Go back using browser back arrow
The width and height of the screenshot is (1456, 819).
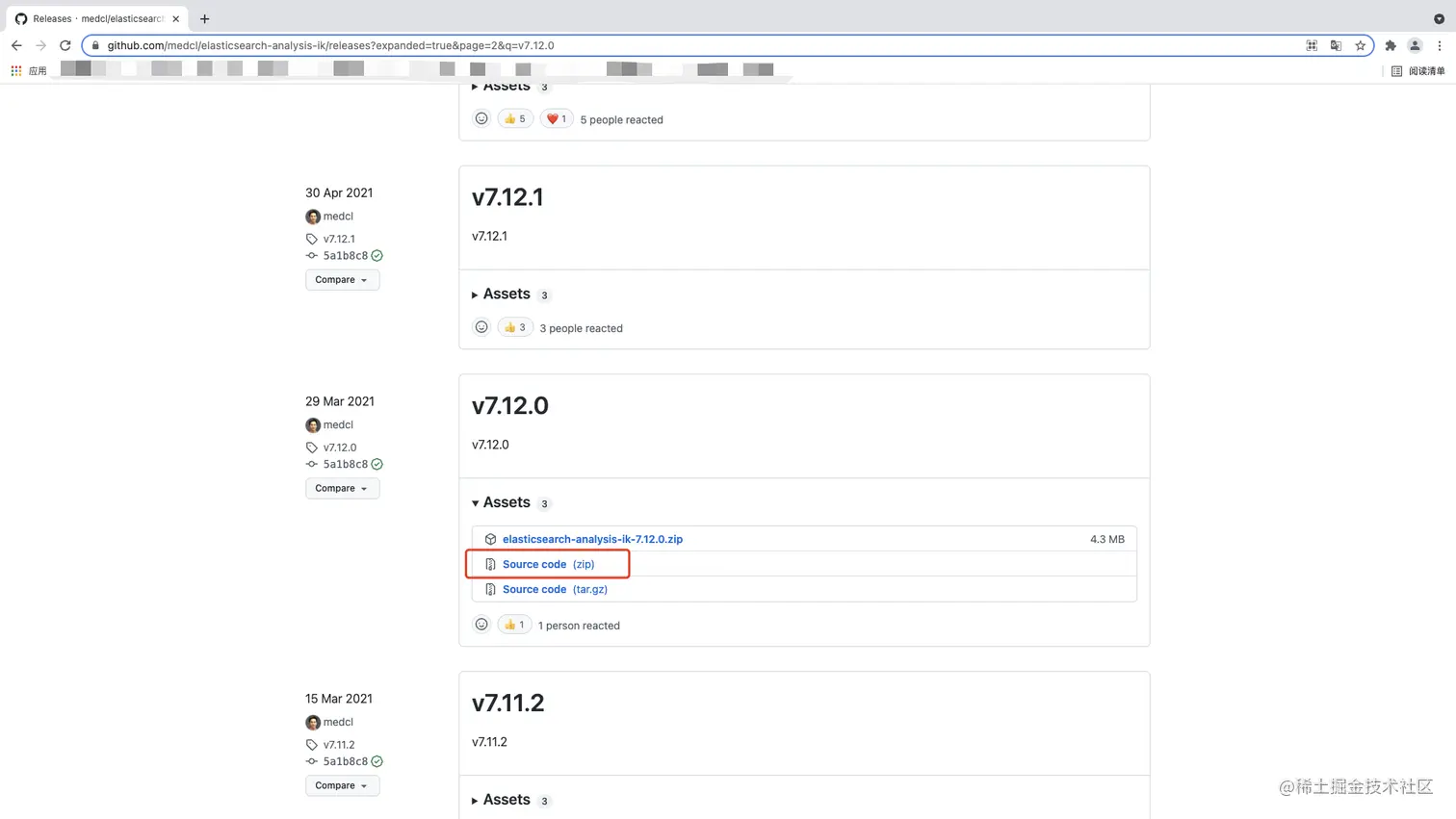coord(16,45)
